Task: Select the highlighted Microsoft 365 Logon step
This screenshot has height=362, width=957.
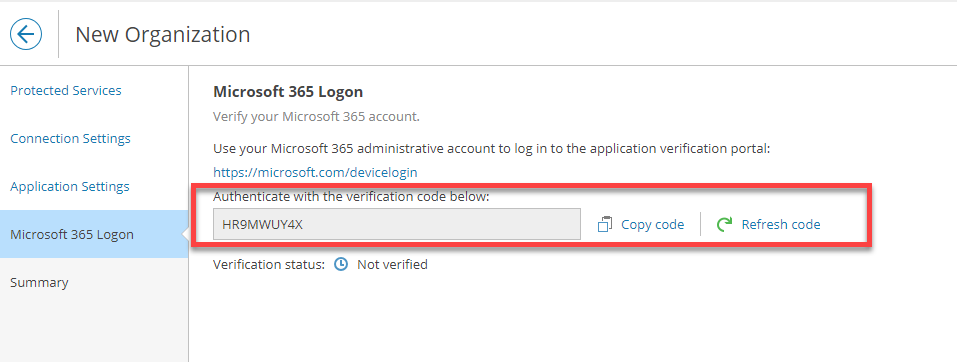Action: 94,234
